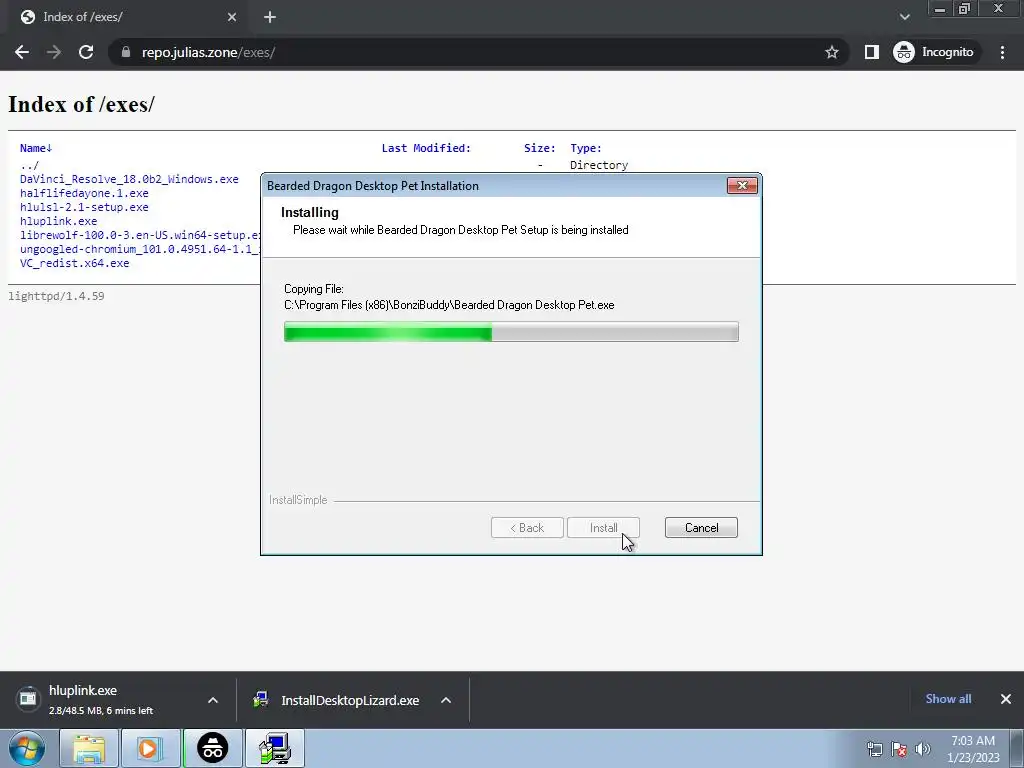Open the clock showing 7:03 AM
Viewport: 1024px width, 768px height.
point(973,749)
